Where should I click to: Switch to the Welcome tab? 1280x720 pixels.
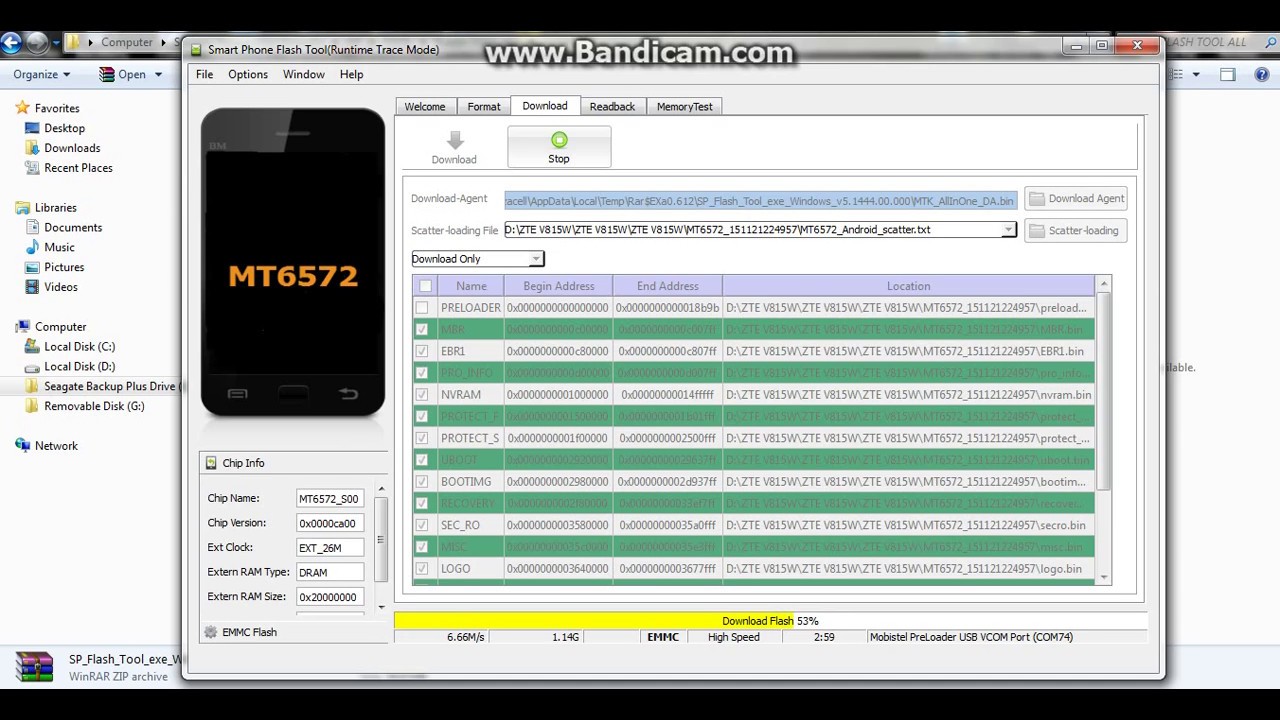click(425, 107)
